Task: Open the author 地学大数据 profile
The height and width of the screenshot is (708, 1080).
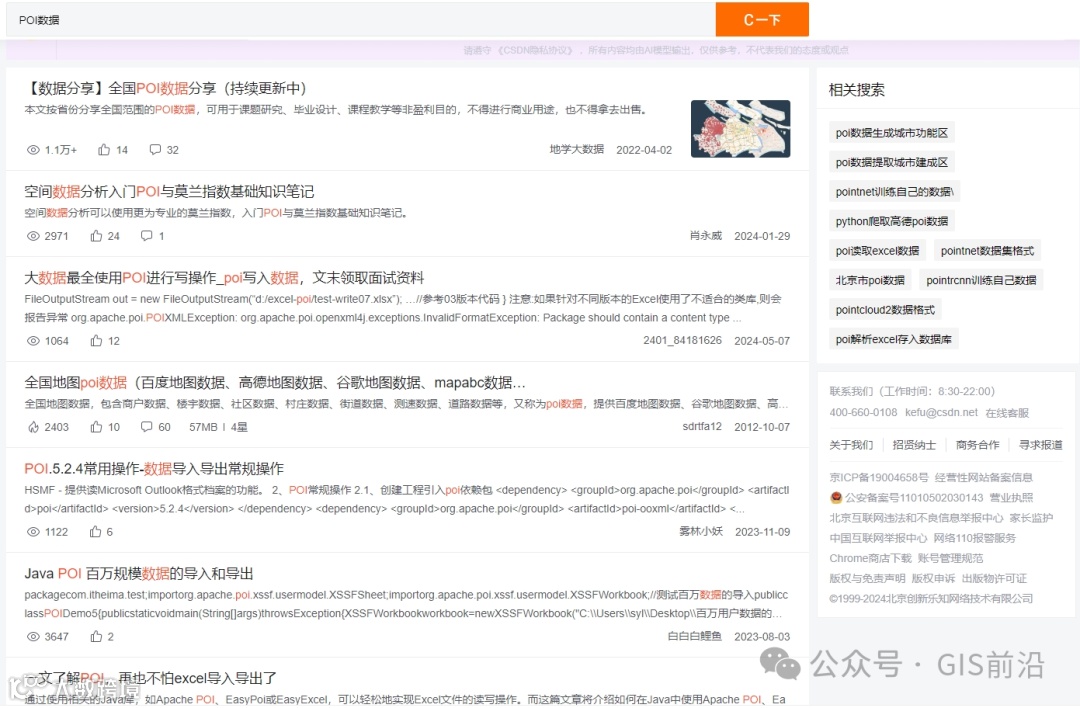Action: coord(577,149)
